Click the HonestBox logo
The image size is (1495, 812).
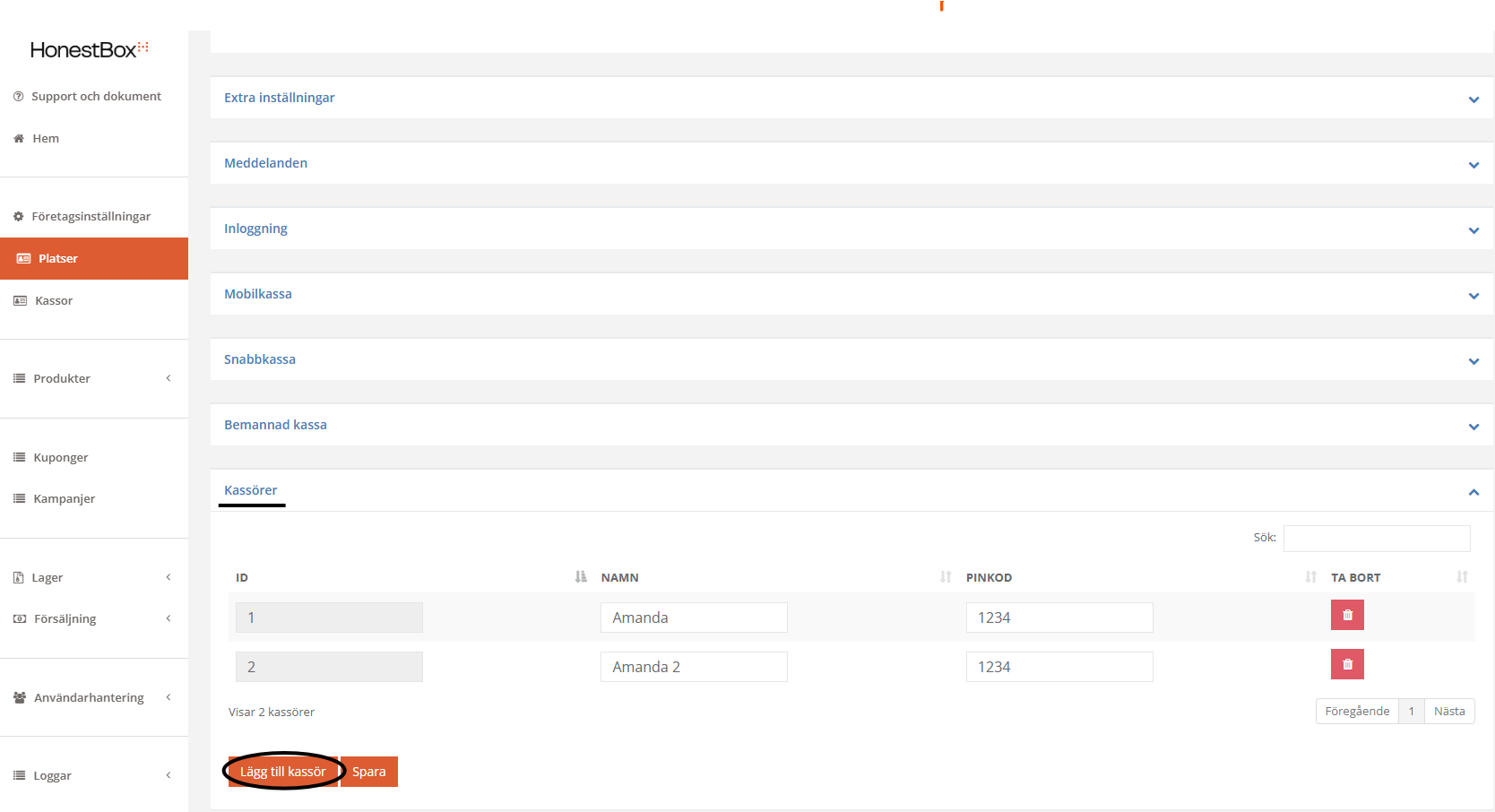click(89, 50)
